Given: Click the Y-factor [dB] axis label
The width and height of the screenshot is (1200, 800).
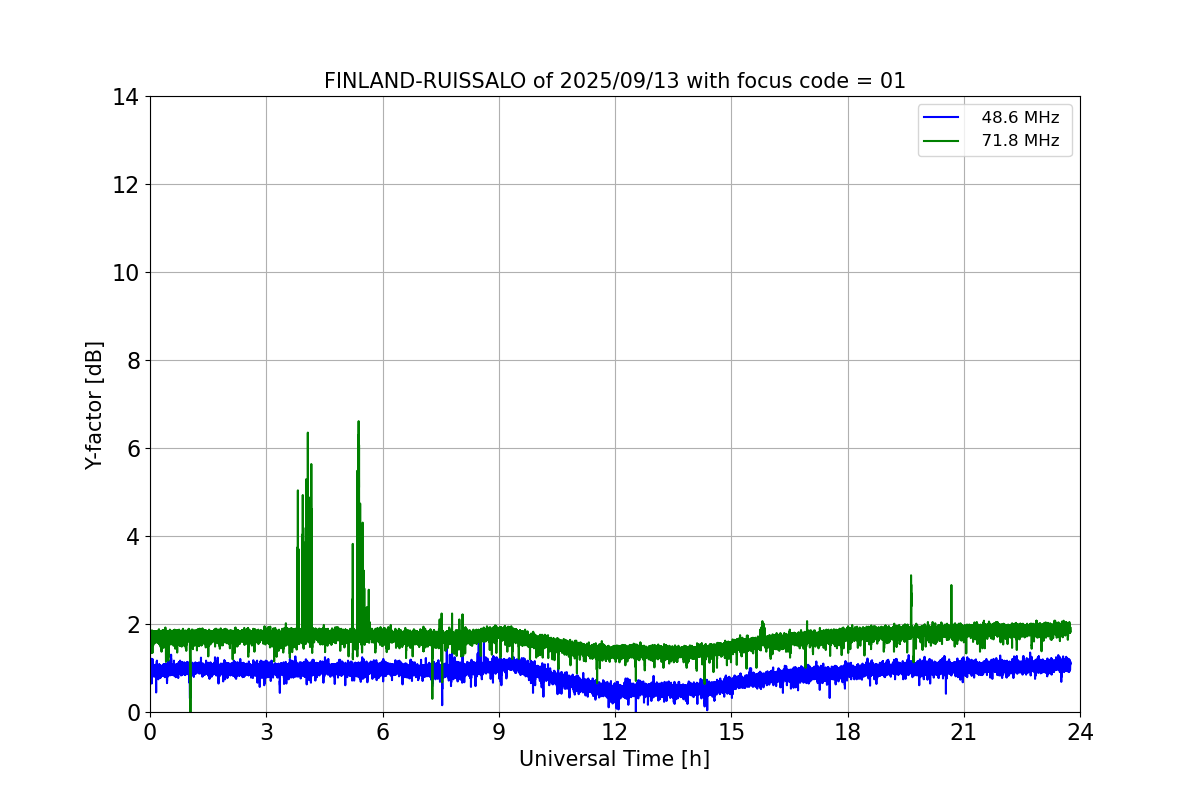Looking at the screenshot, I should point(94,405).
